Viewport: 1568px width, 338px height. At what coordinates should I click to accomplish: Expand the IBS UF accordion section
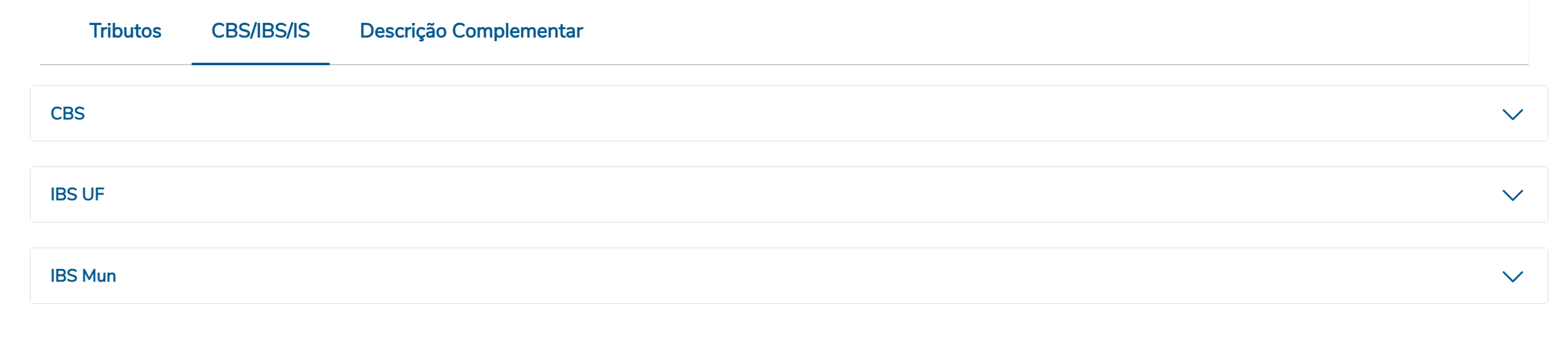click(788, 194)
